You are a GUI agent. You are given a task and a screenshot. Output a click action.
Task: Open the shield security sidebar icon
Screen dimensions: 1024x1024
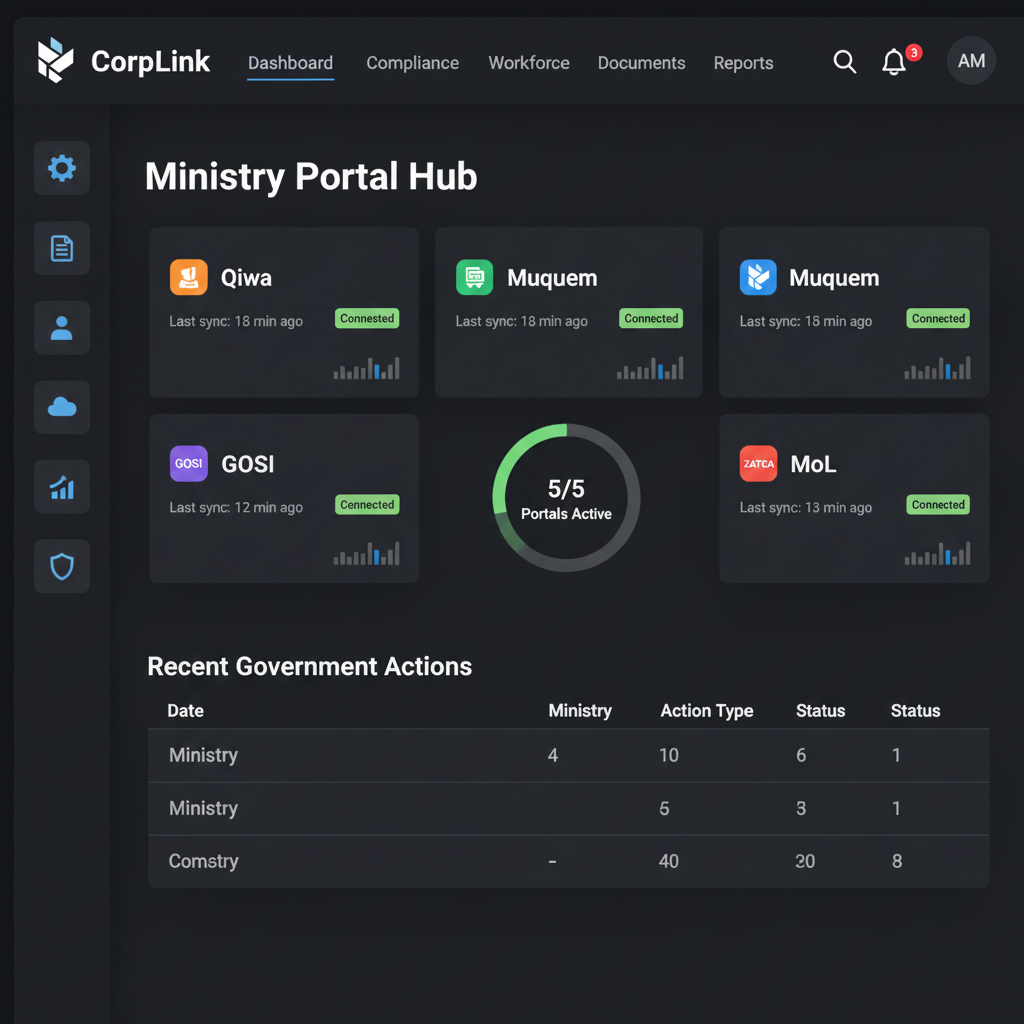click(x=62, y=566)
